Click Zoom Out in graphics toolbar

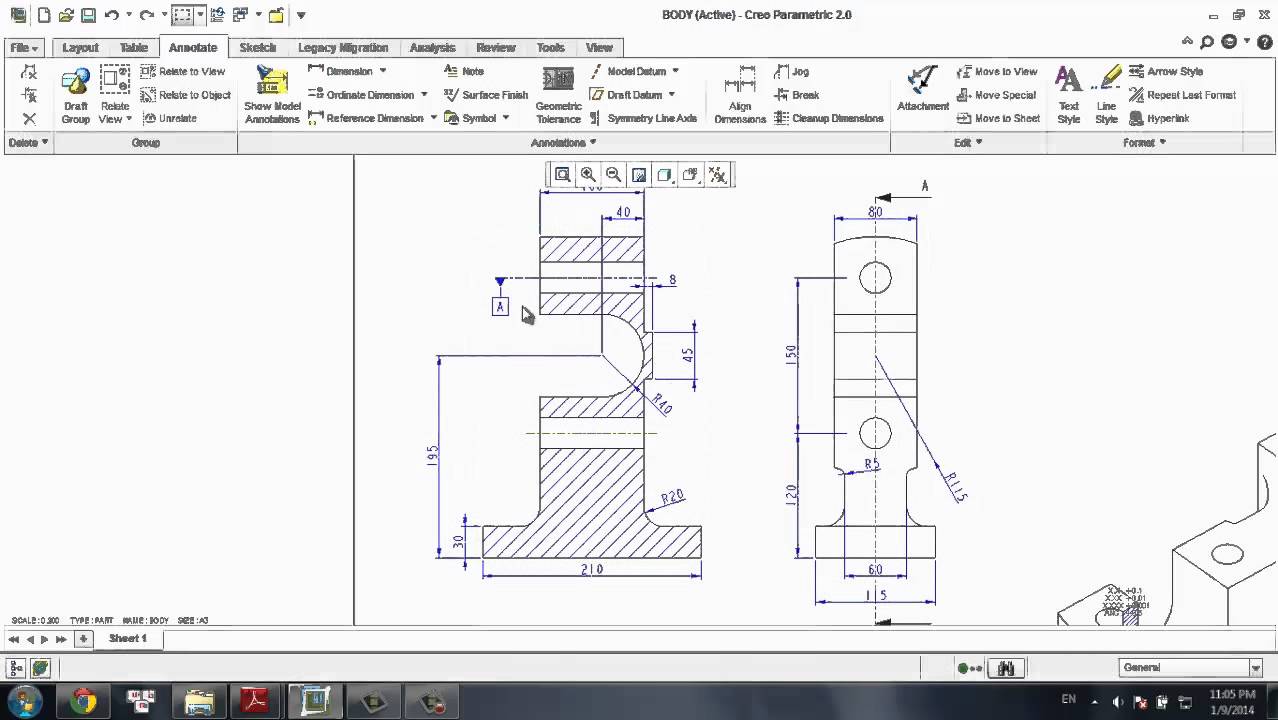tap(613, 175)
